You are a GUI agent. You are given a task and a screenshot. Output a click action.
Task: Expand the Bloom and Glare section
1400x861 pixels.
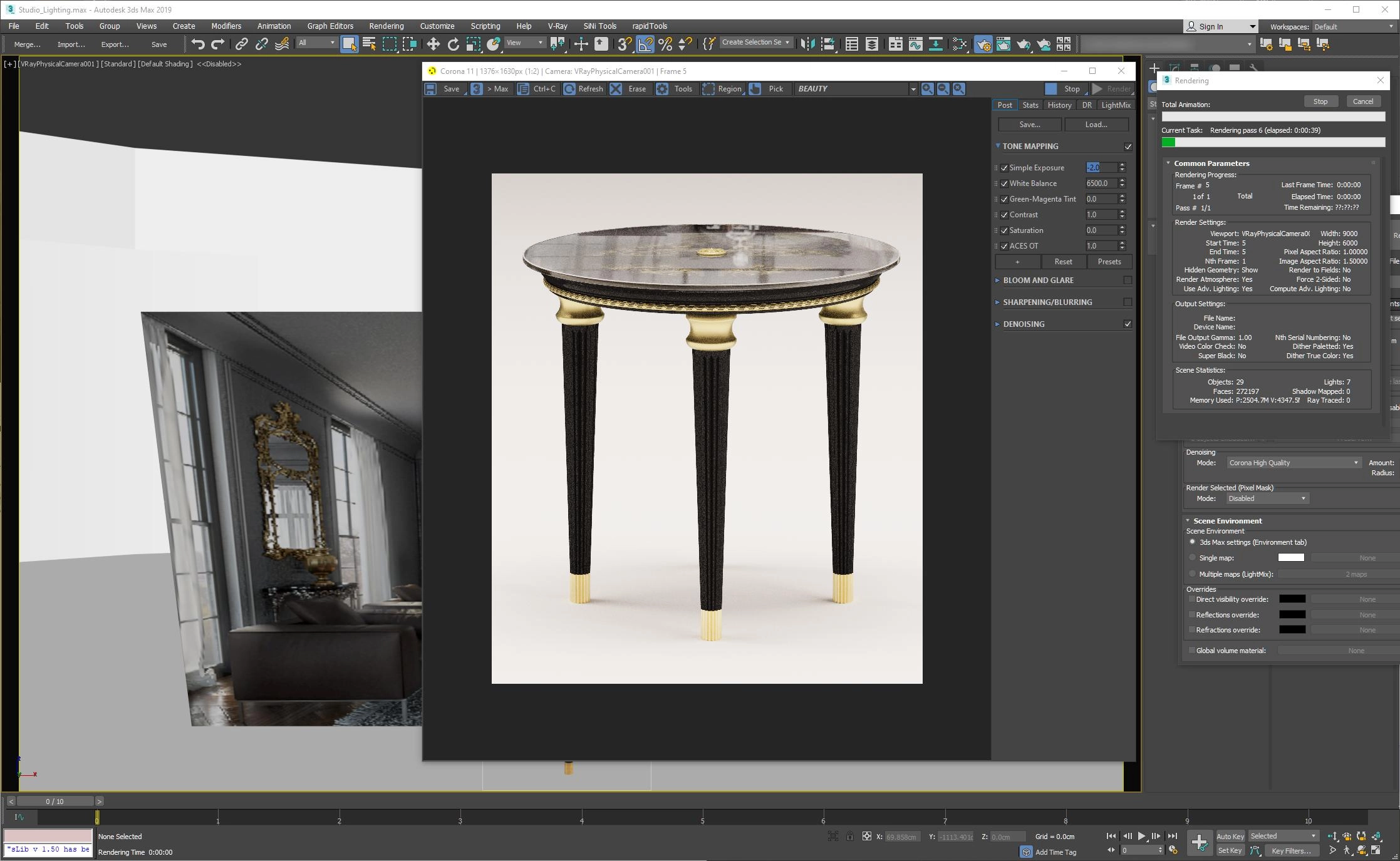(998, 280)
